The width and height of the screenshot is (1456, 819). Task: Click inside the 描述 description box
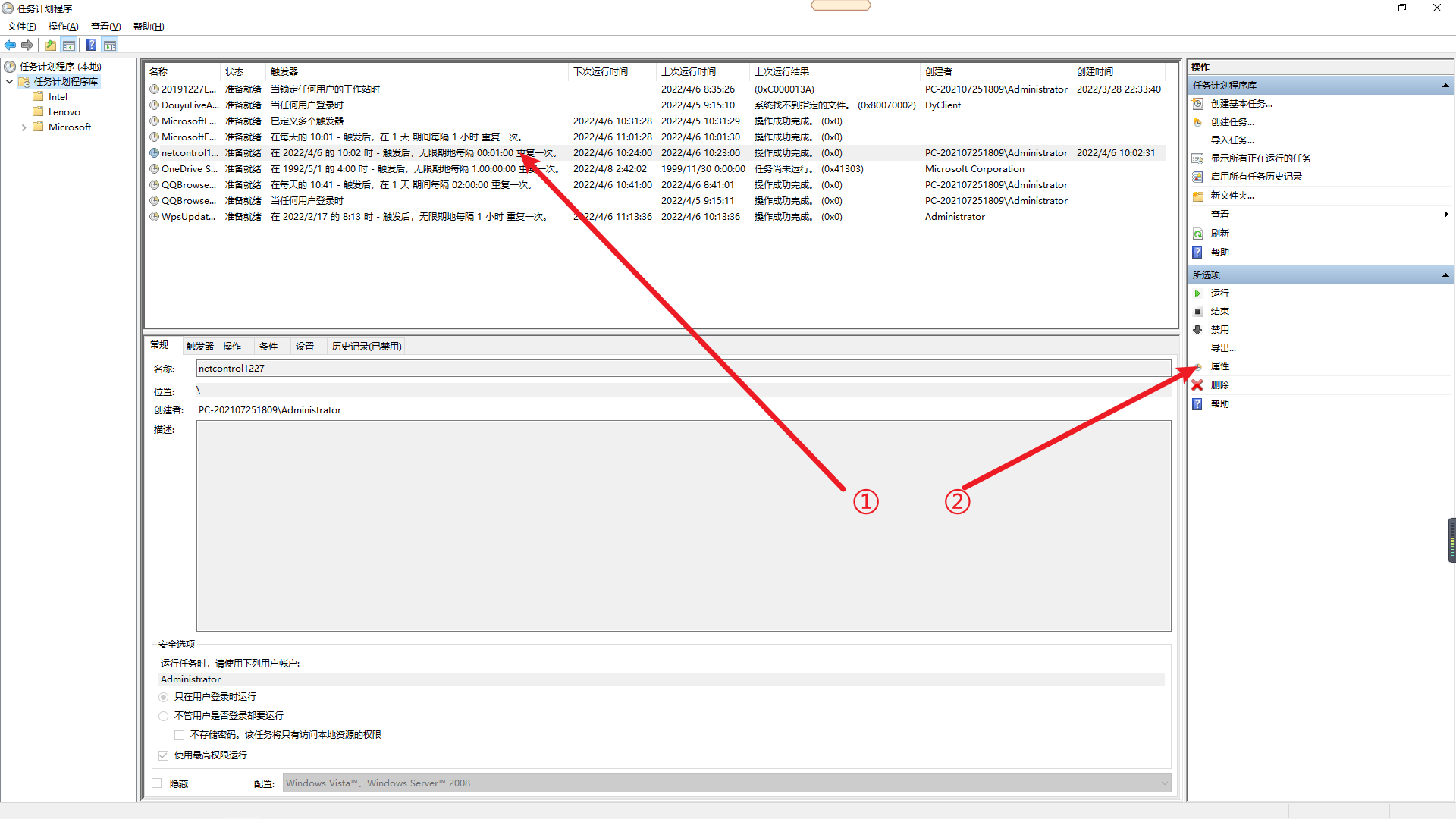click(x=683, y=526)
